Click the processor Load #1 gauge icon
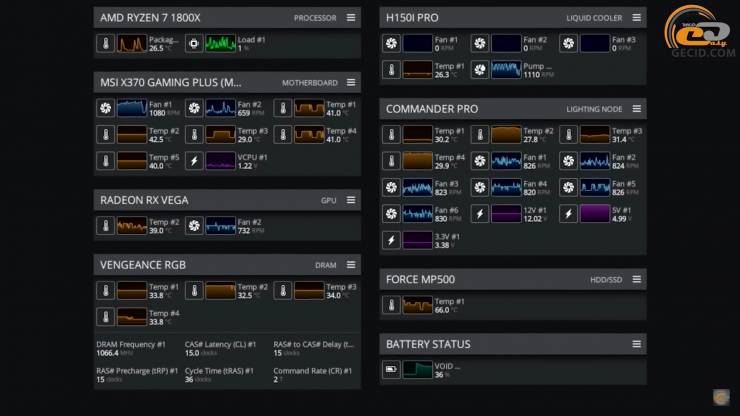This screenshot has width=740, height=416. (x=194, y=44)
